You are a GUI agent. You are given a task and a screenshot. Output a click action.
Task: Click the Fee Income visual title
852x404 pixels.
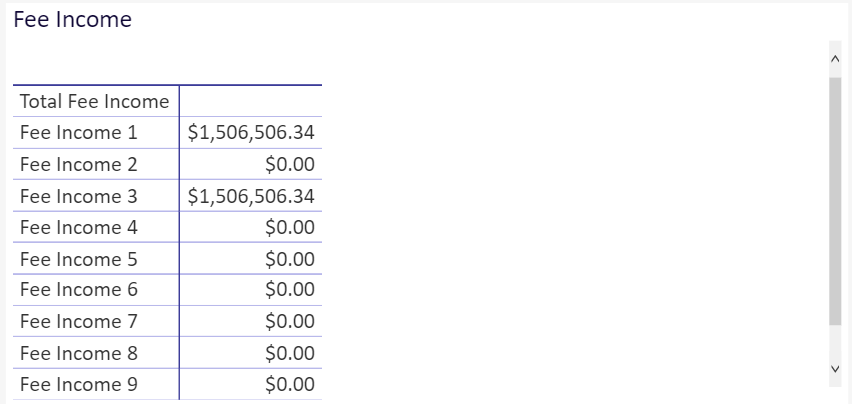click(72, 19)
